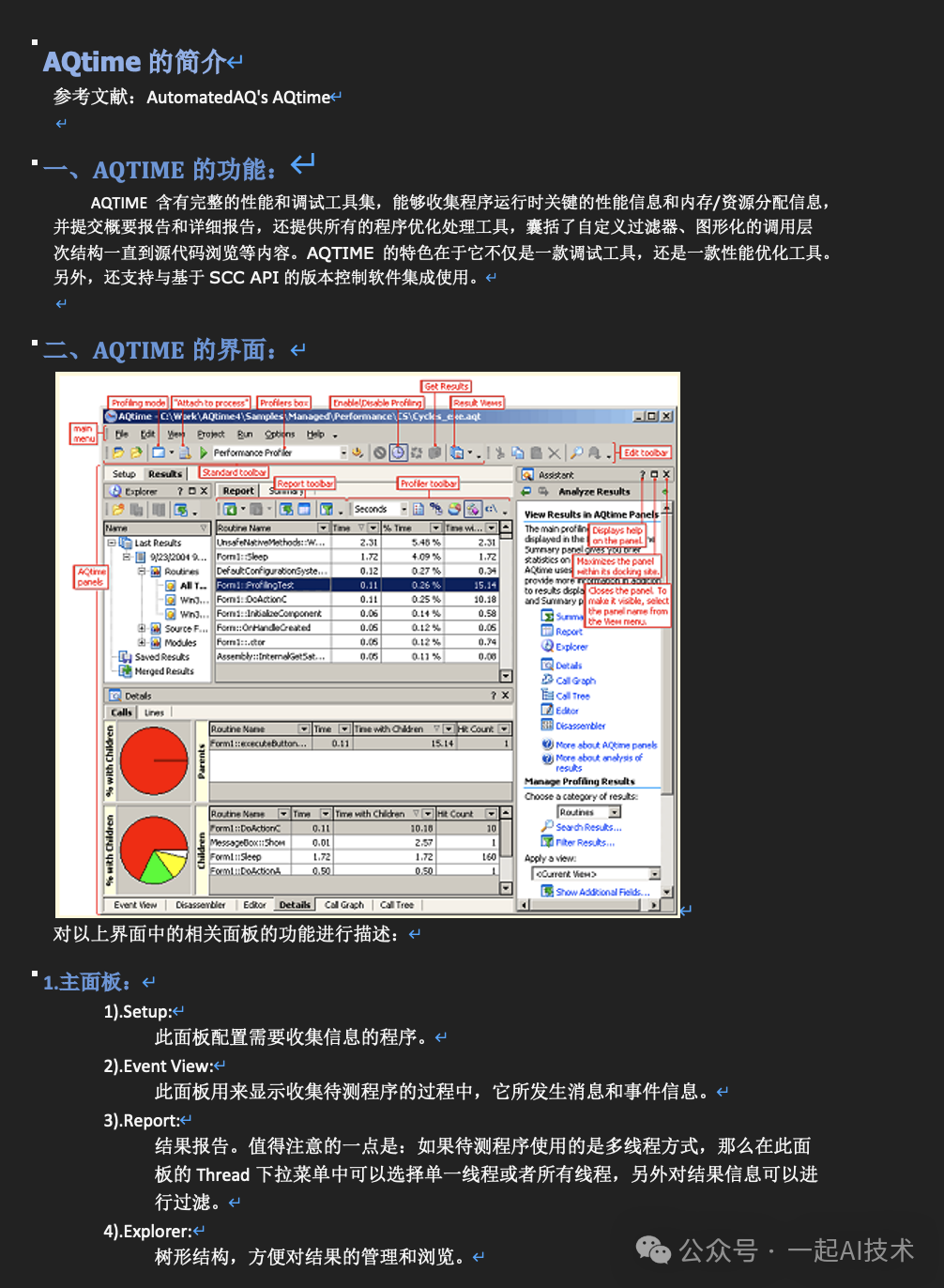The height and width of the screenshot is (1288, 944).
Task: Open the Seconds time units dropdown
Action: [x=402, y=508]
